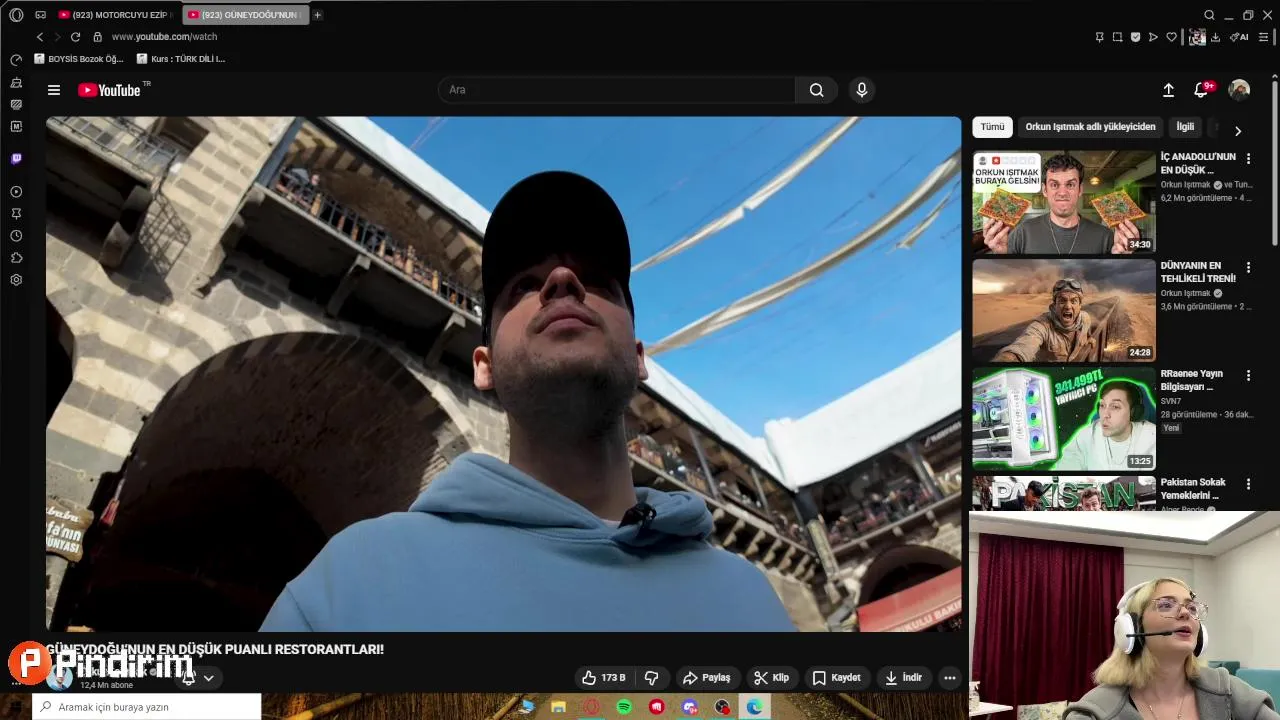Open the easy setup sliders icon
This screenshot has height=720, width=1280.
pos(1264,37)
